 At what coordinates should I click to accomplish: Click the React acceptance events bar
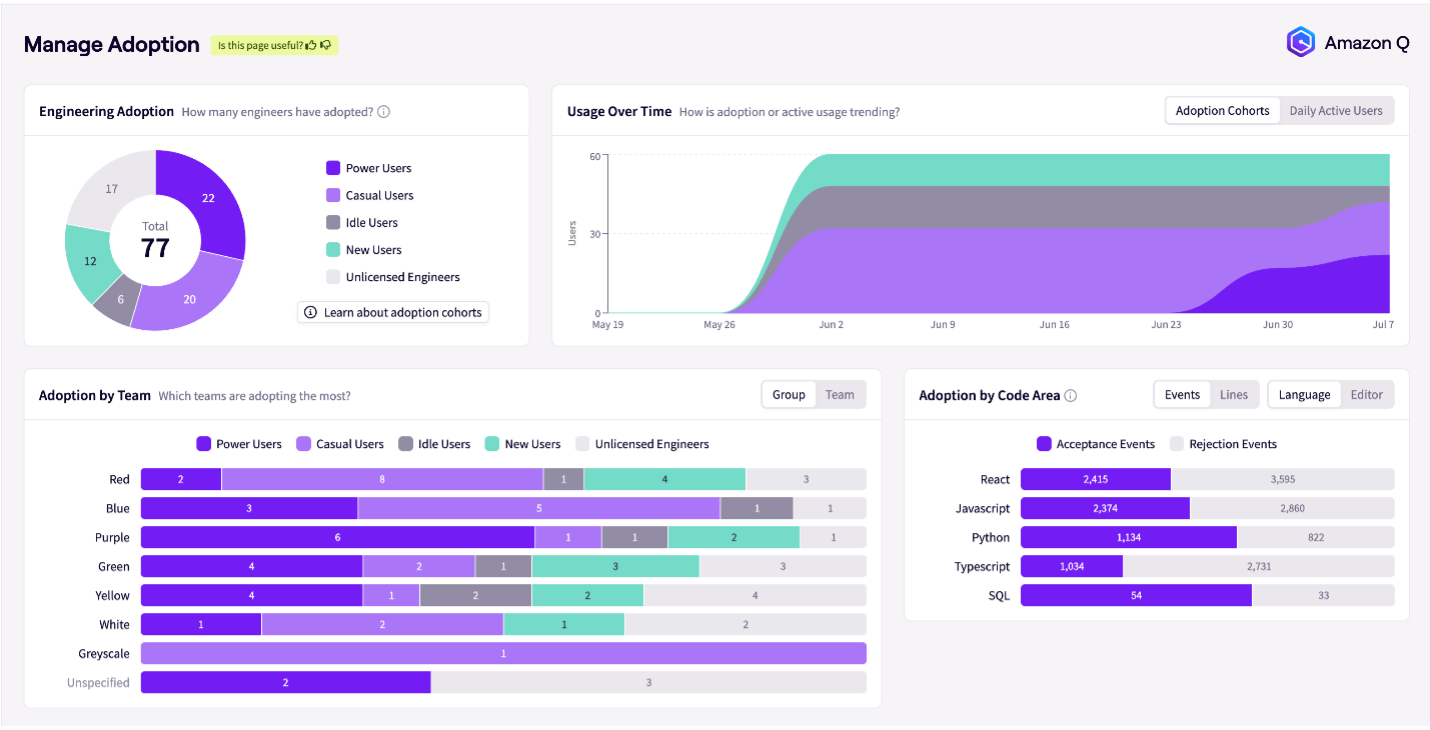(1095, 479)
